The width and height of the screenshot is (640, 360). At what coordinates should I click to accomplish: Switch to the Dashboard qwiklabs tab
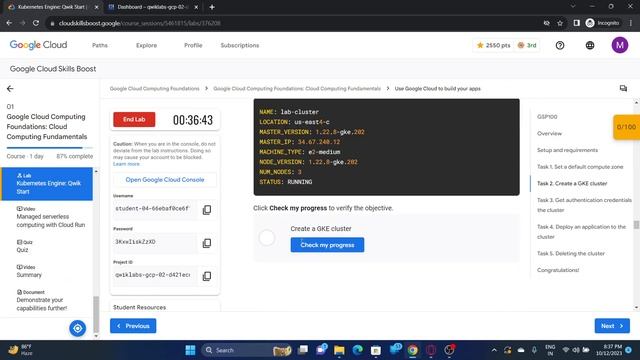151,7
